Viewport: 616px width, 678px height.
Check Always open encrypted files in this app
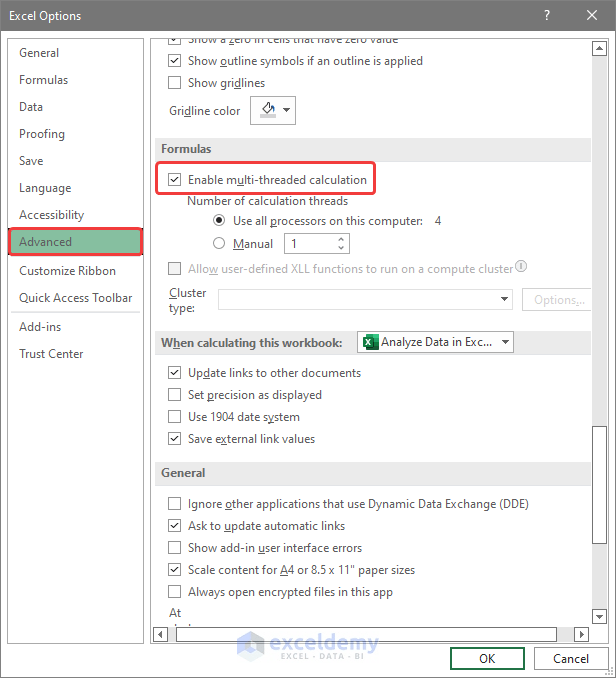pos(175,592)
